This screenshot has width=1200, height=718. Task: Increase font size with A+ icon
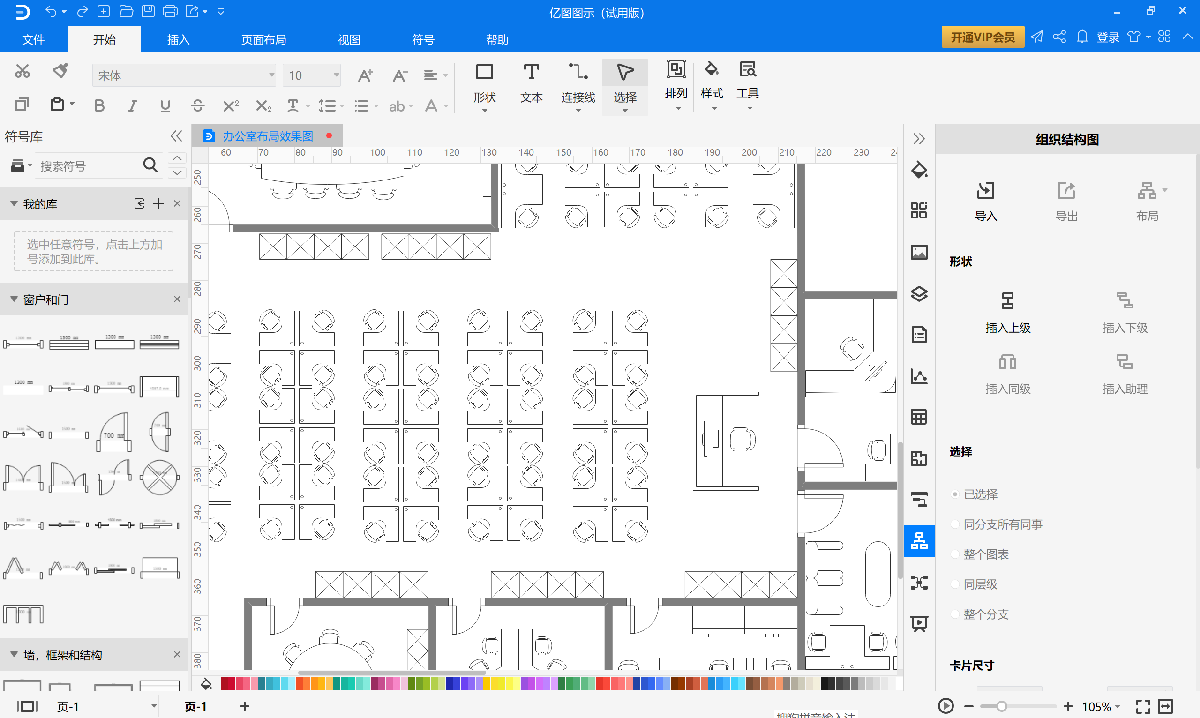[x=365, y=75]
